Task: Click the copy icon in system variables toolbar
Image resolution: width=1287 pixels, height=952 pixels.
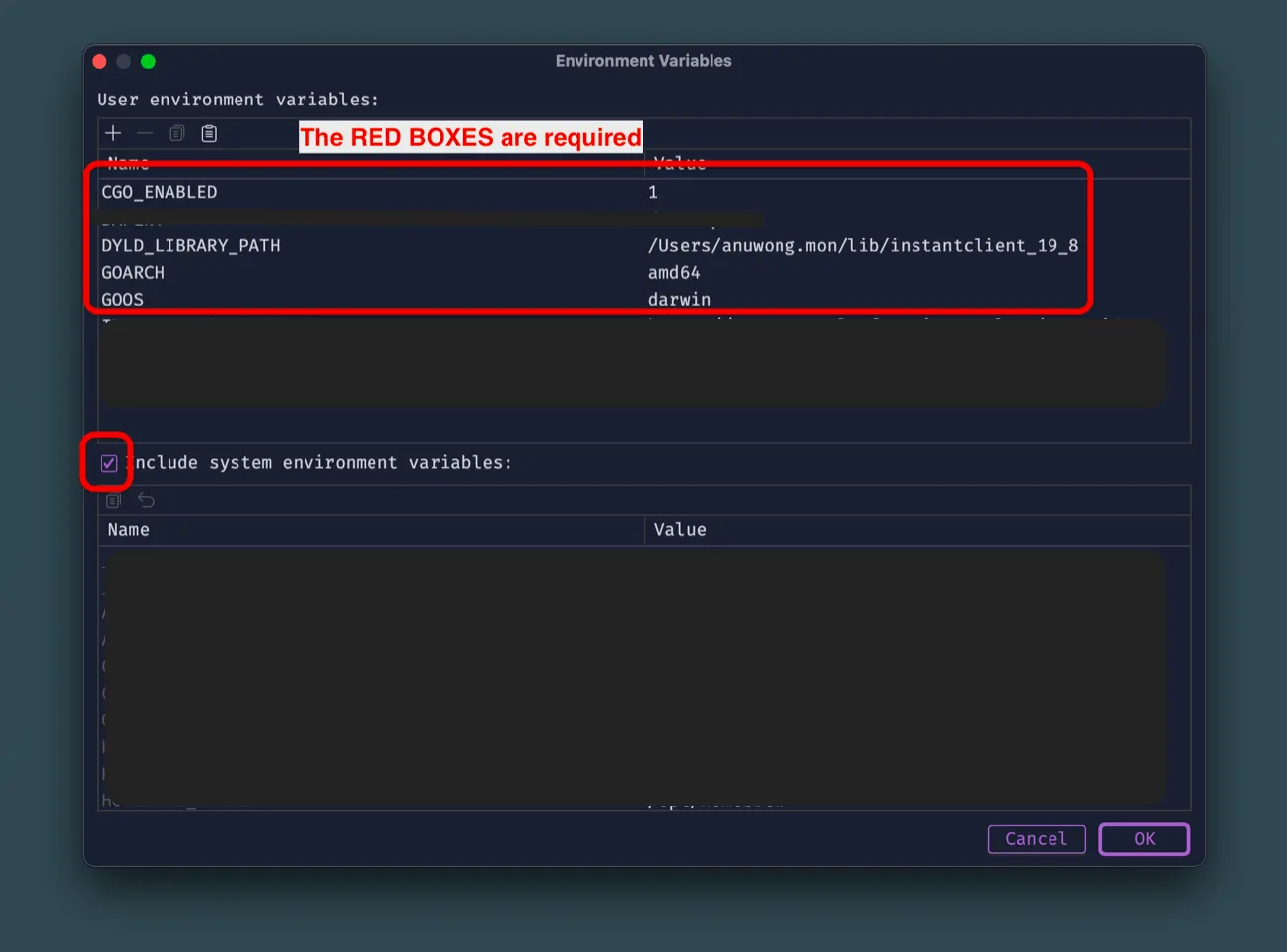Action: (113, 501)
